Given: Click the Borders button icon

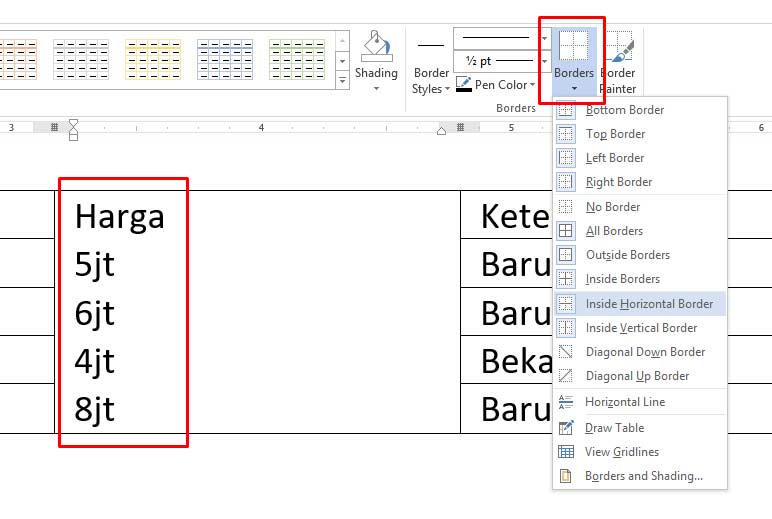Looking at the screenshot, I should 574,46.
